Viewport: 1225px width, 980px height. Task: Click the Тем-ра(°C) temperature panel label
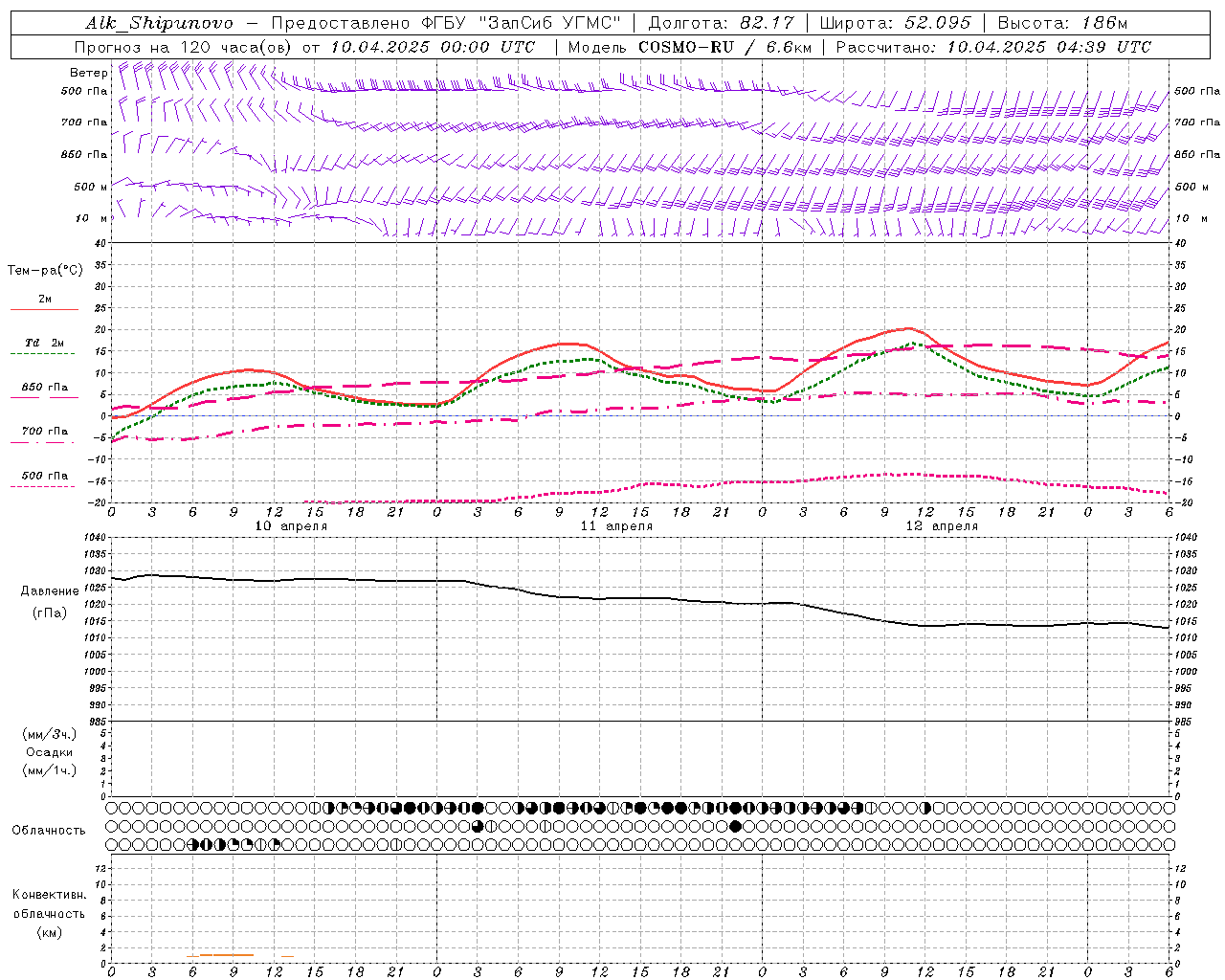[45, 270]
